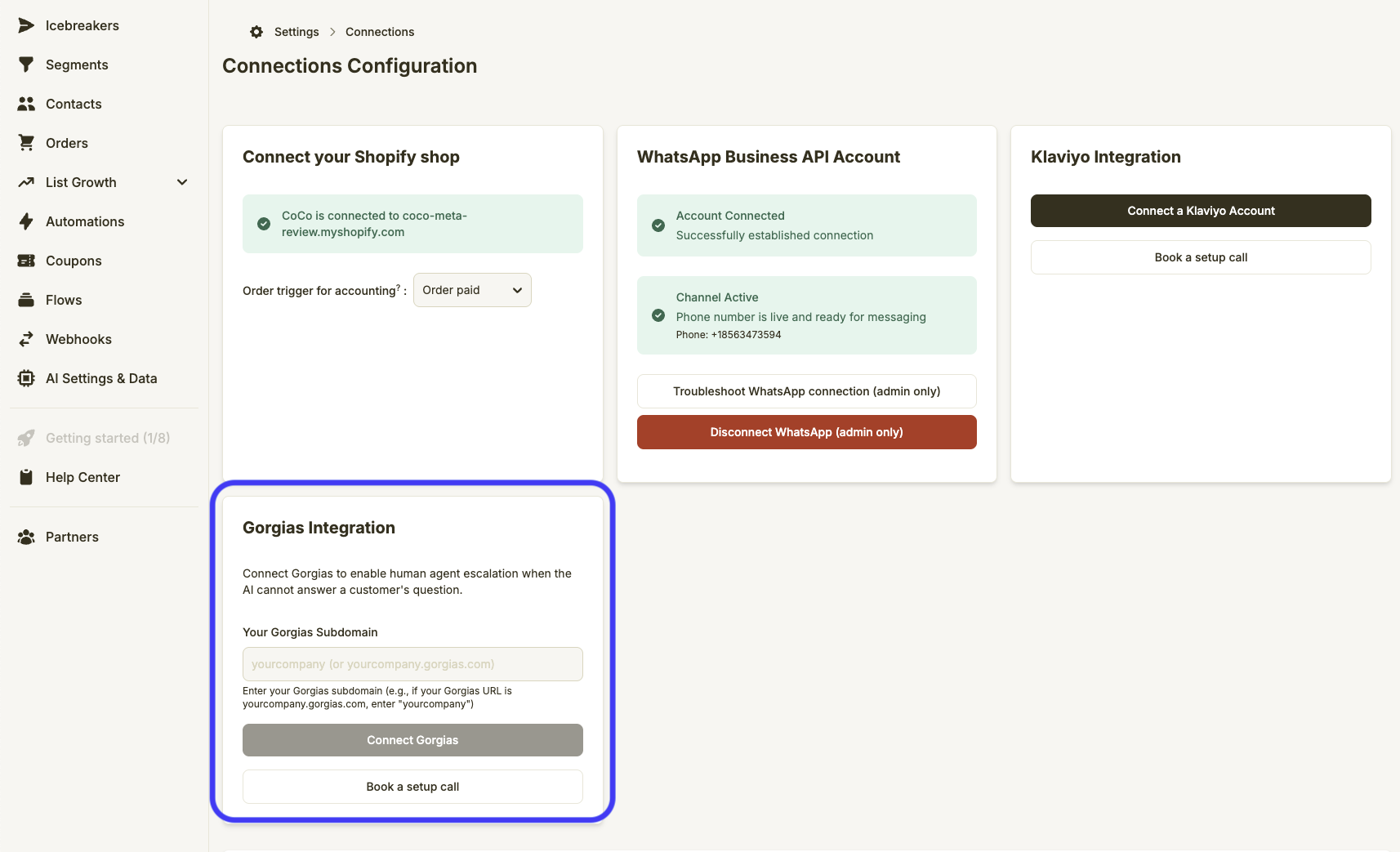The width and height of the screenshot is (1400, 852).
Task: Disconnect WhatsApp account
Action: click(x=806, y=432)
